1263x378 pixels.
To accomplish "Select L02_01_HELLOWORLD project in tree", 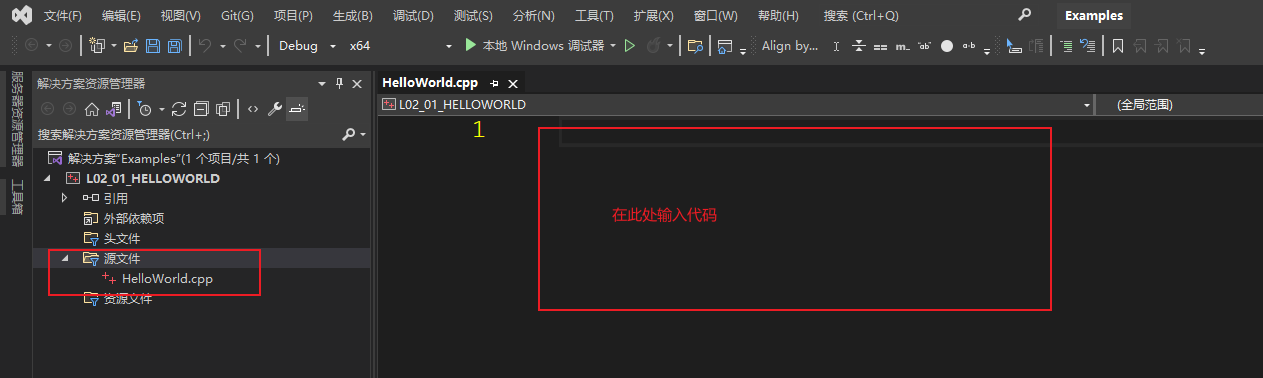I will tap(153, 178).
